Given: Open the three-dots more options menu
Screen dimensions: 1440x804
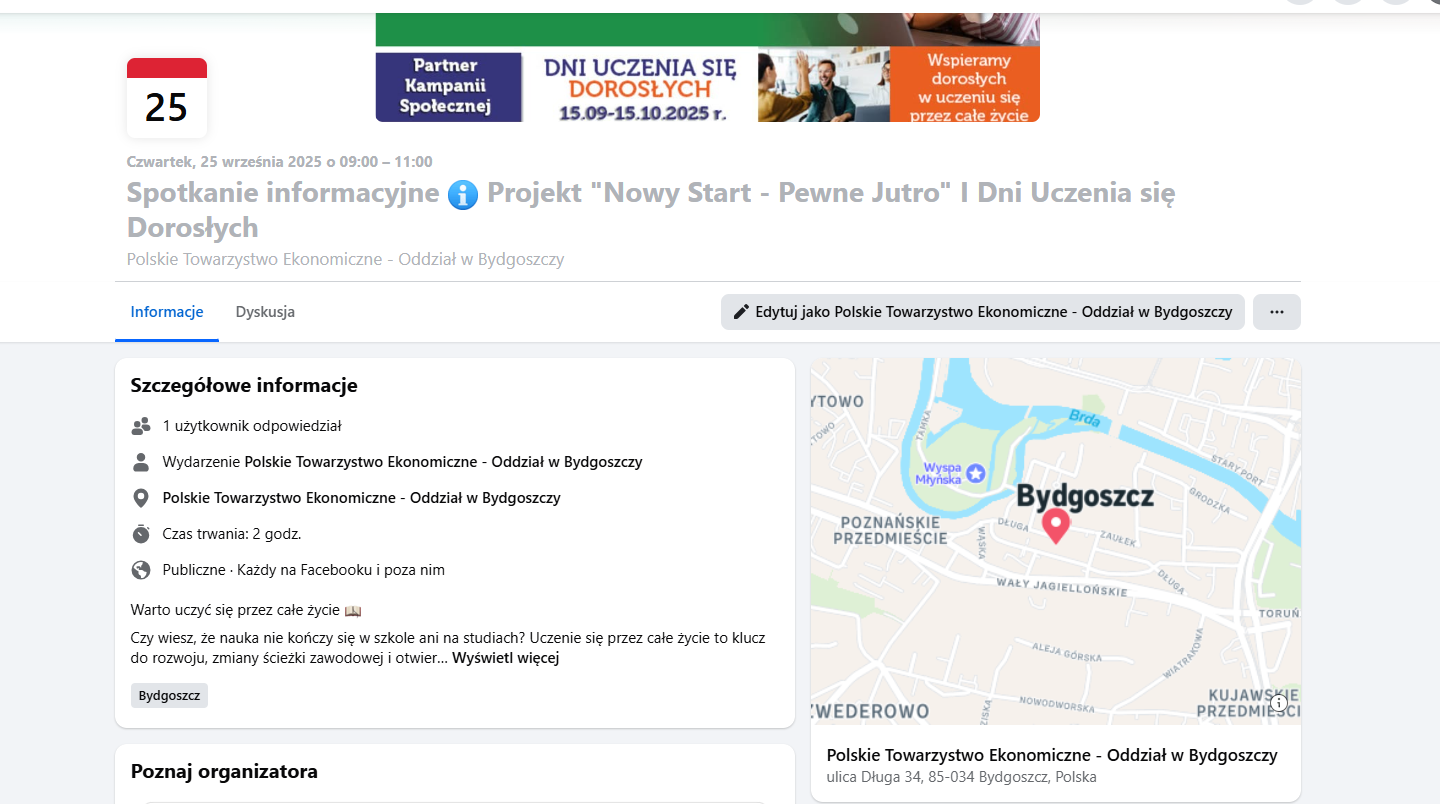Looking at the screenshot, I should [1276, 312].
